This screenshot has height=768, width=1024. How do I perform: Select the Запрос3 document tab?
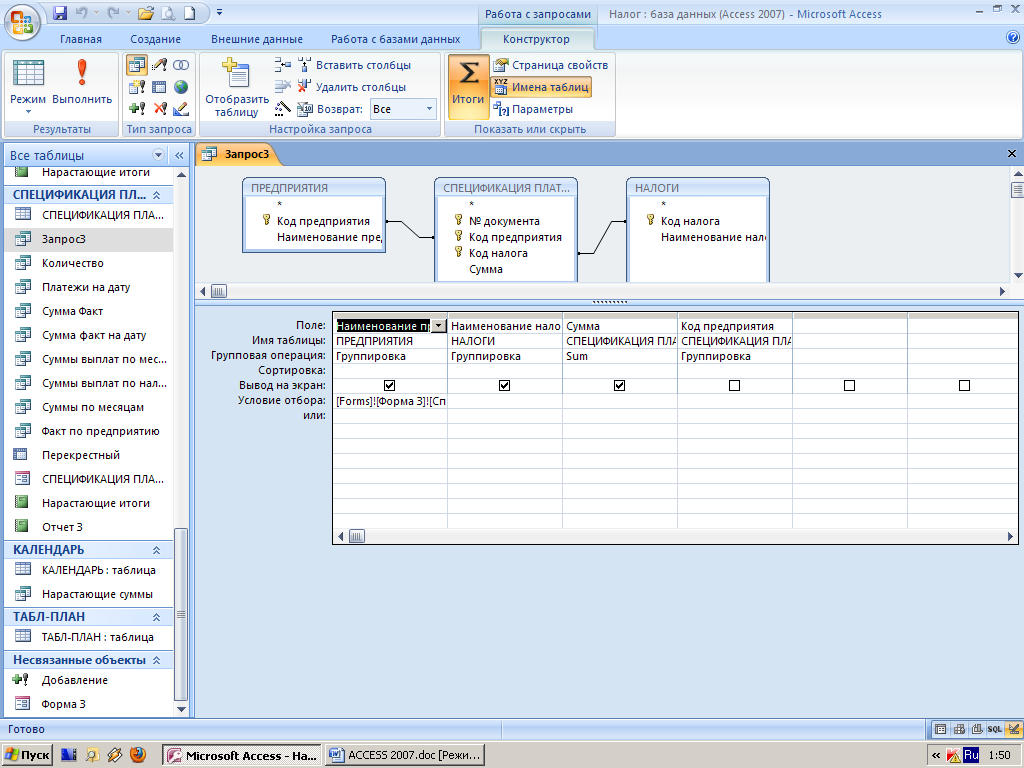237,154
